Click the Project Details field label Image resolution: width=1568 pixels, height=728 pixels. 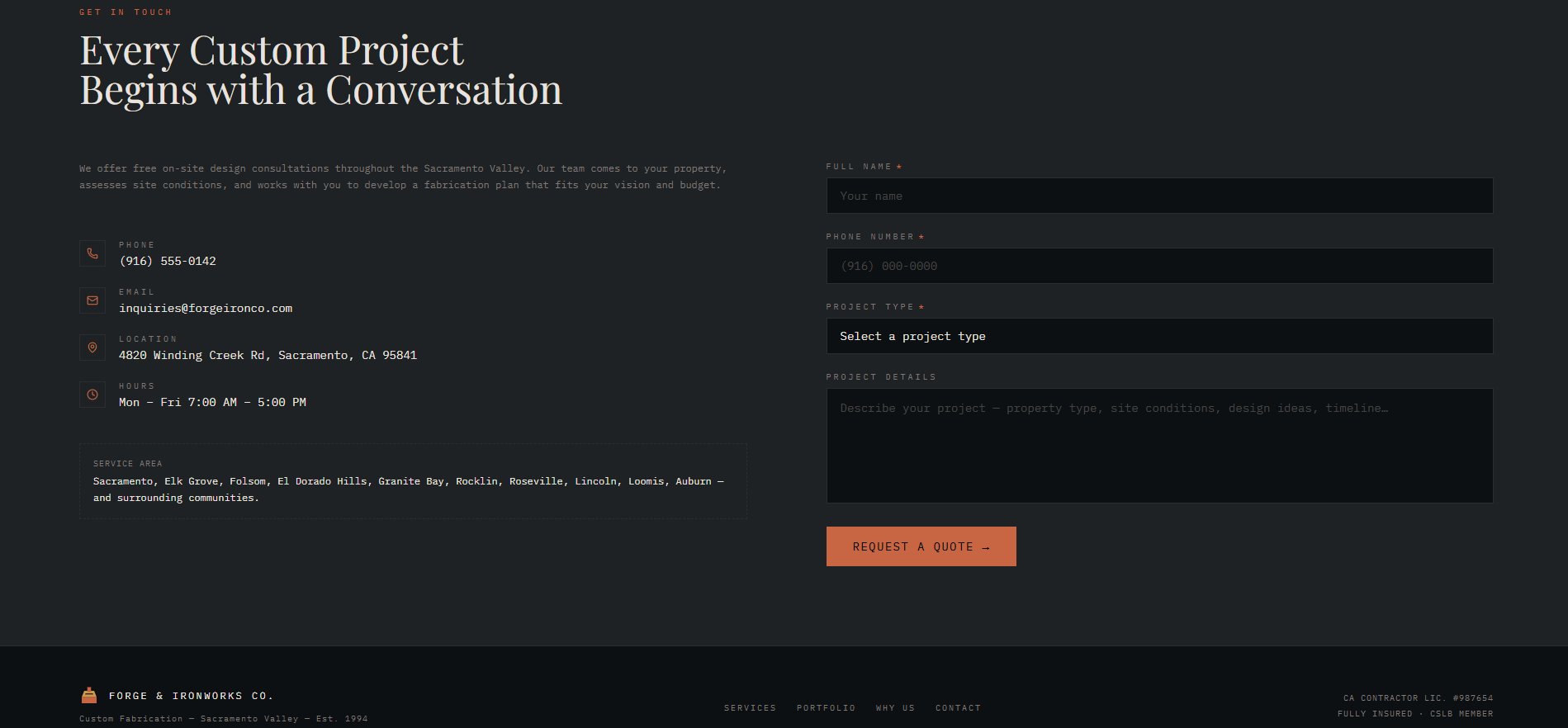coord(881,377)
